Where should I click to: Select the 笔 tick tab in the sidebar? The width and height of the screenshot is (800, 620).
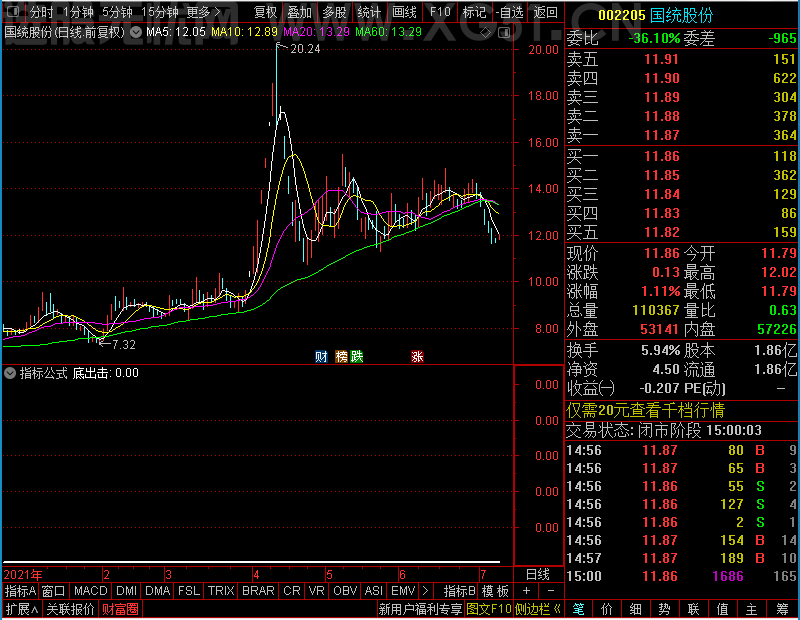pos(578,609)
